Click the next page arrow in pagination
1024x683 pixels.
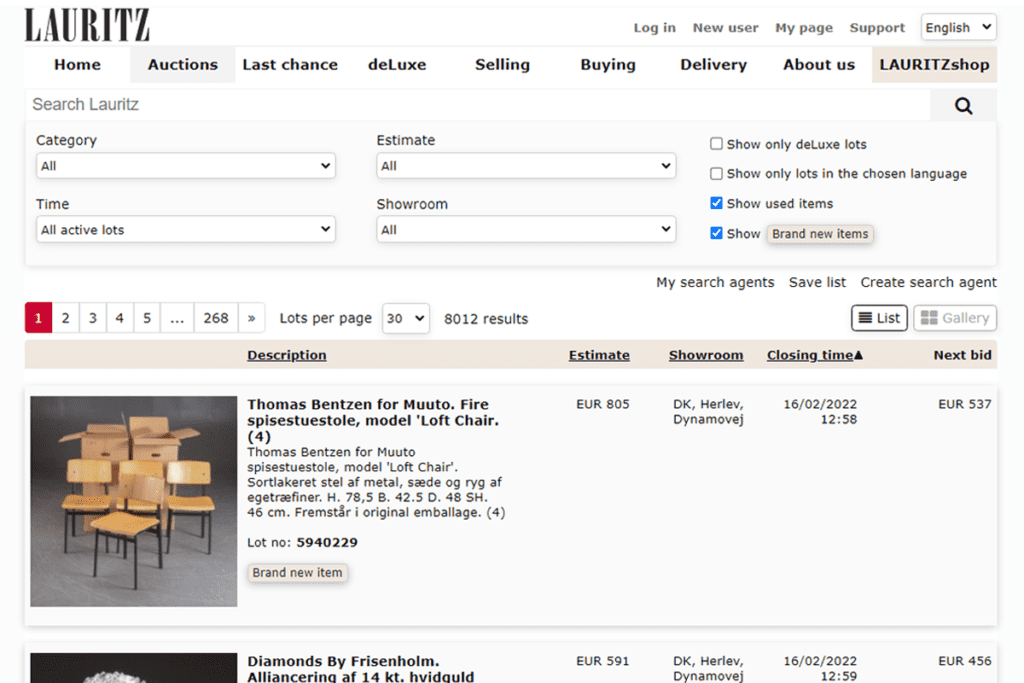click(251, 317)
